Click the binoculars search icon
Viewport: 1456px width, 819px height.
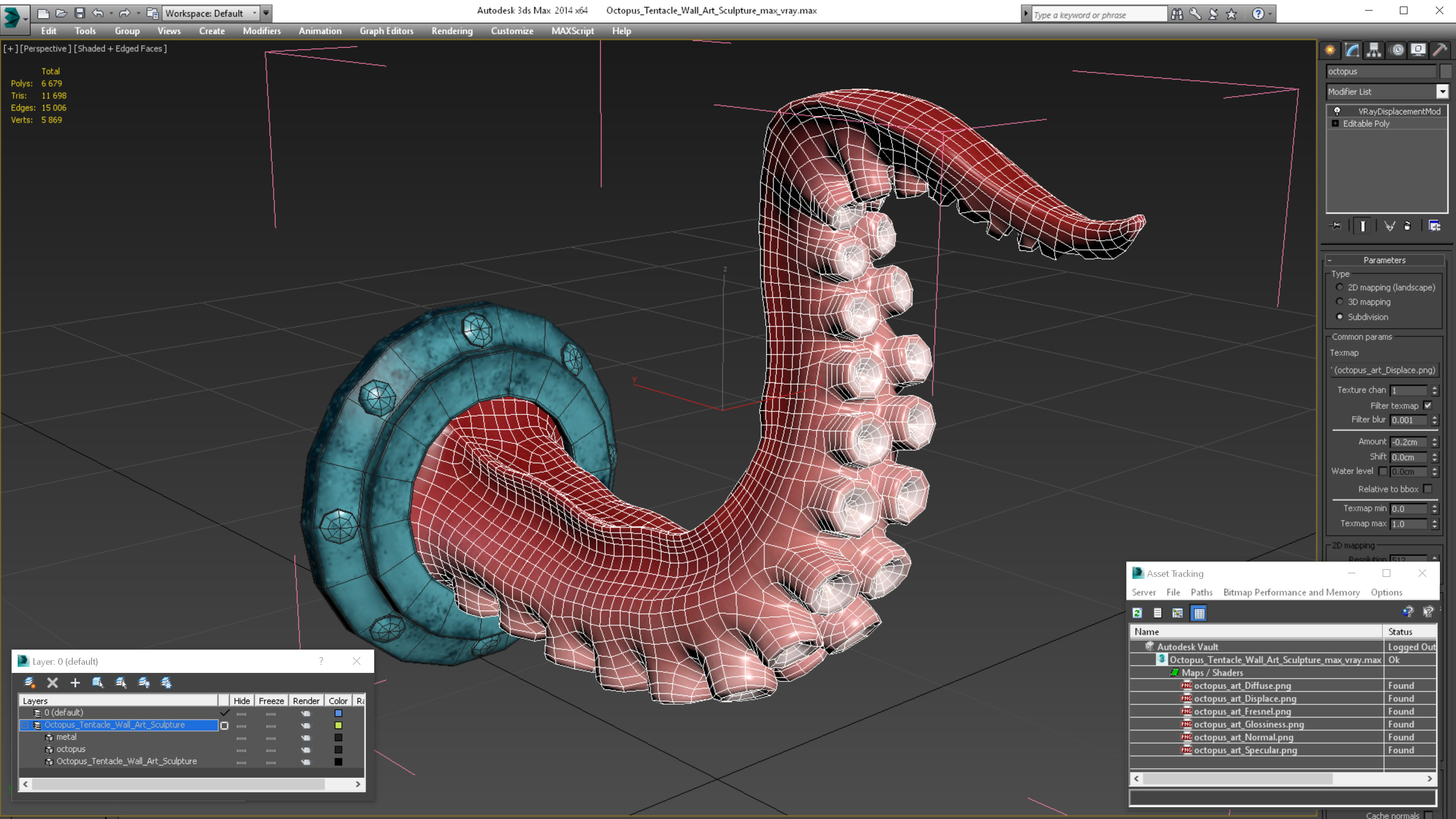click(1177, 14)
